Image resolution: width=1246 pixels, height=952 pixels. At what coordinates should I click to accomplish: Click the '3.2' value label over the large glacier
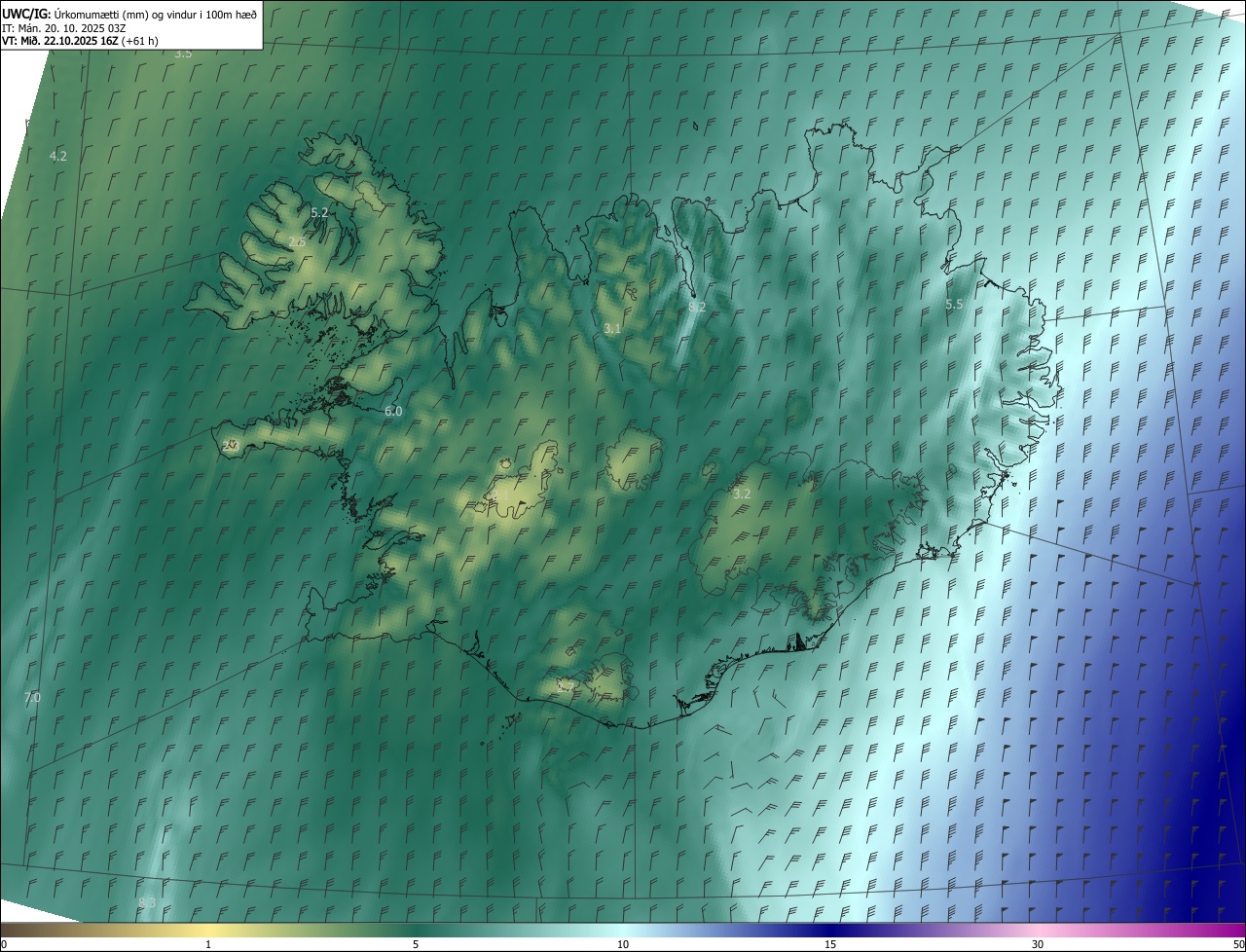pos(742,494)
